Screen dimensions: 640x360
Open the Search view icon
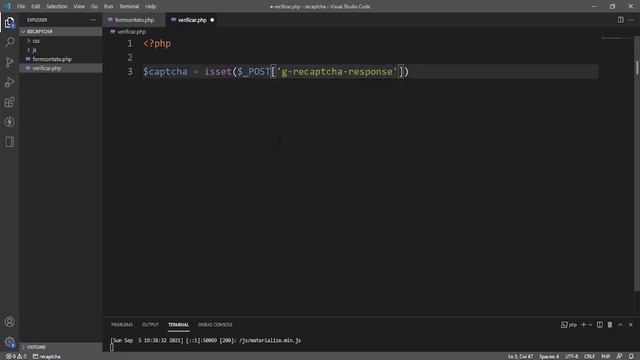pyautogui.click(x=9, y=42)
